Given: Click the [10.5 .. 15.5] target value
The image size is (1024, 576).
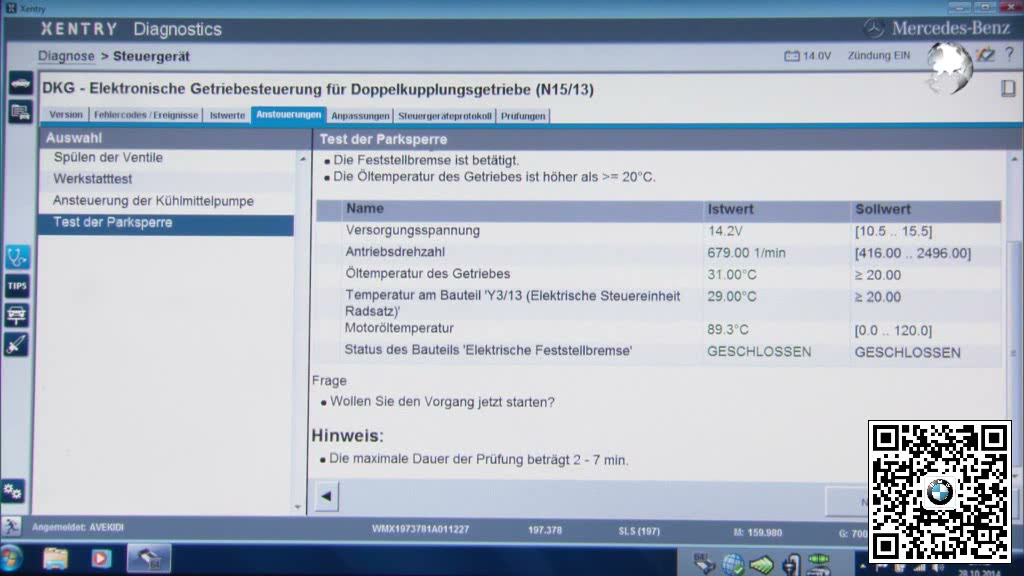Looking at the screenshot, I should 893,231.
